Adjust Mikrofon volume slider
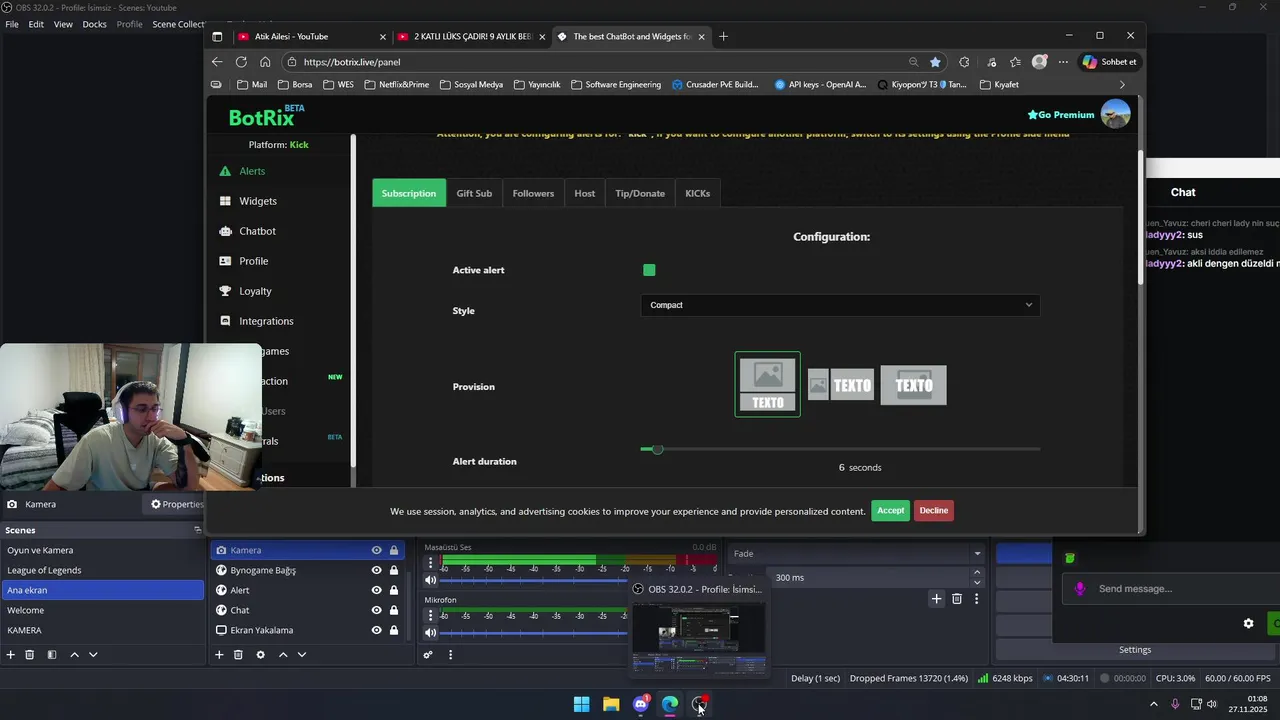 536,632
